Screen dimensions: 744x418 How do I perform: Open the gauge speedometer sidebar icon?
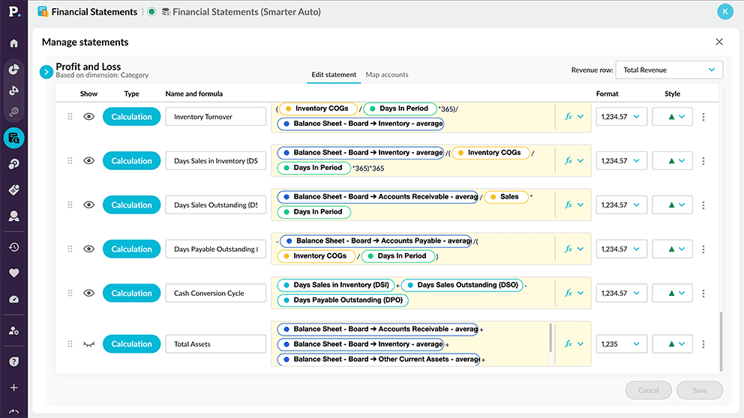tap(14, 299)
